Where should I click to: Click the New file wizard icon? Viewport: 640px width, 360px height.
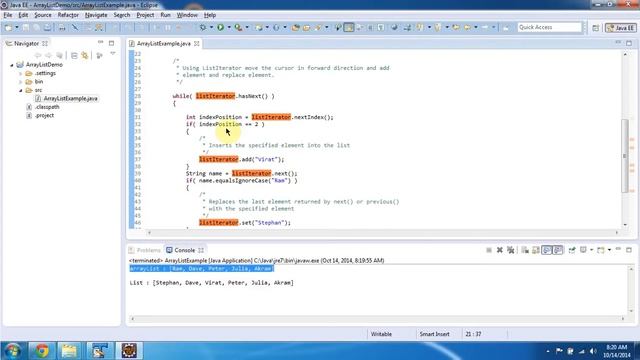(x=8, y=27)
